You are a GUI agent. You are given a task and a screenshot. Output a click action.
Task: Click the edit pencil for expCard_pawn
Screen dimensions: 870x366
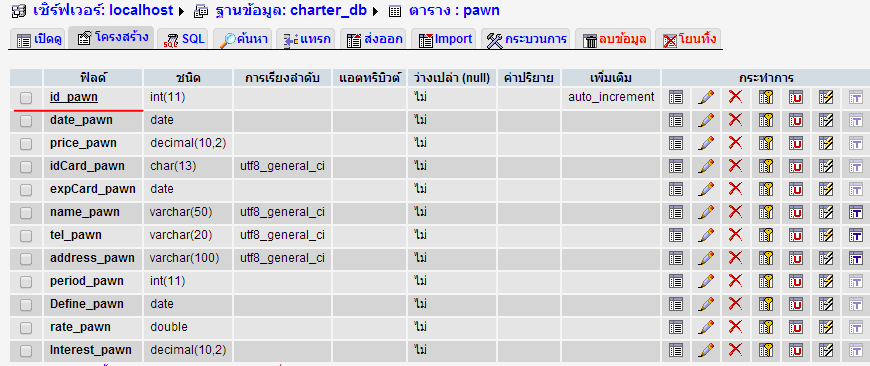pos(705,189)
